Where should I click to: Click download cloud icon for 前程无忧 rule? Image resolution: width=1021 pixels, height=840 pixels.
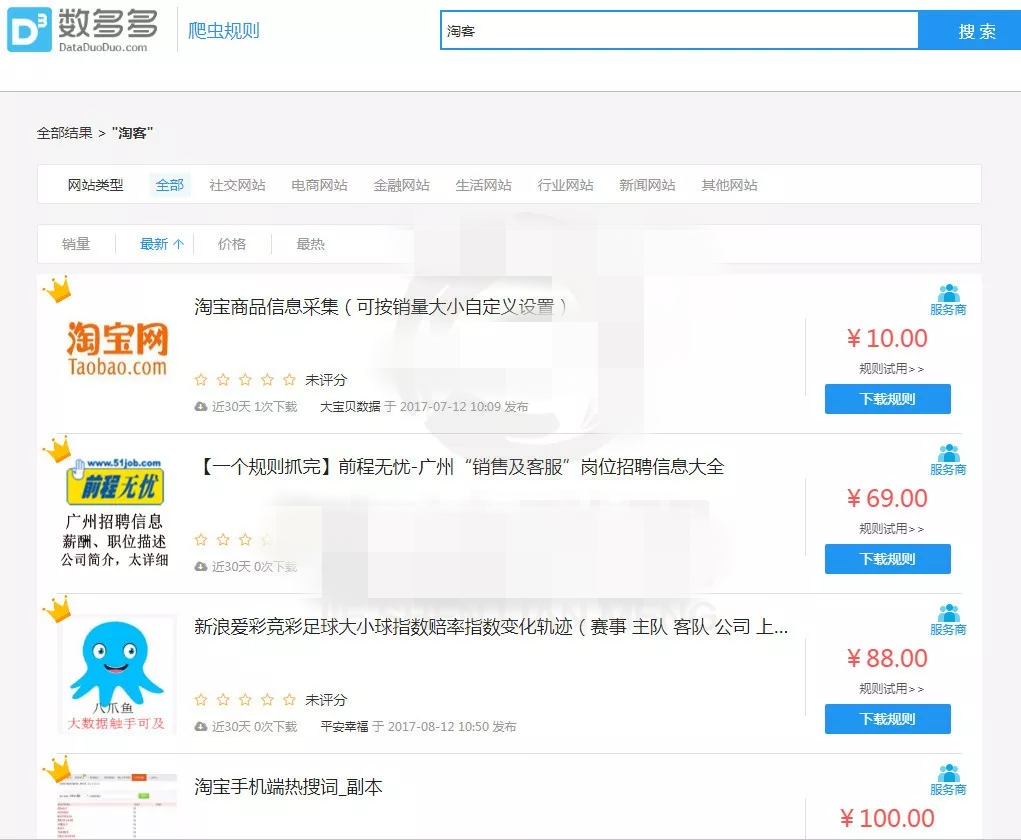(x=201, y=567)
